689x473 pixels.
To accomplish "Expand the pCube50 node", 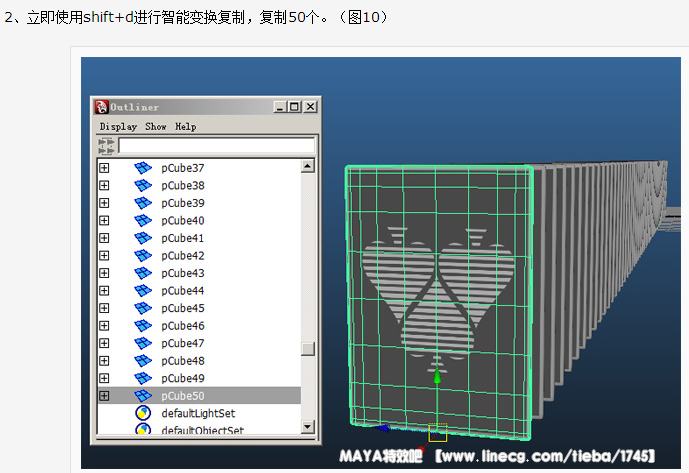I will coord(104,396).
